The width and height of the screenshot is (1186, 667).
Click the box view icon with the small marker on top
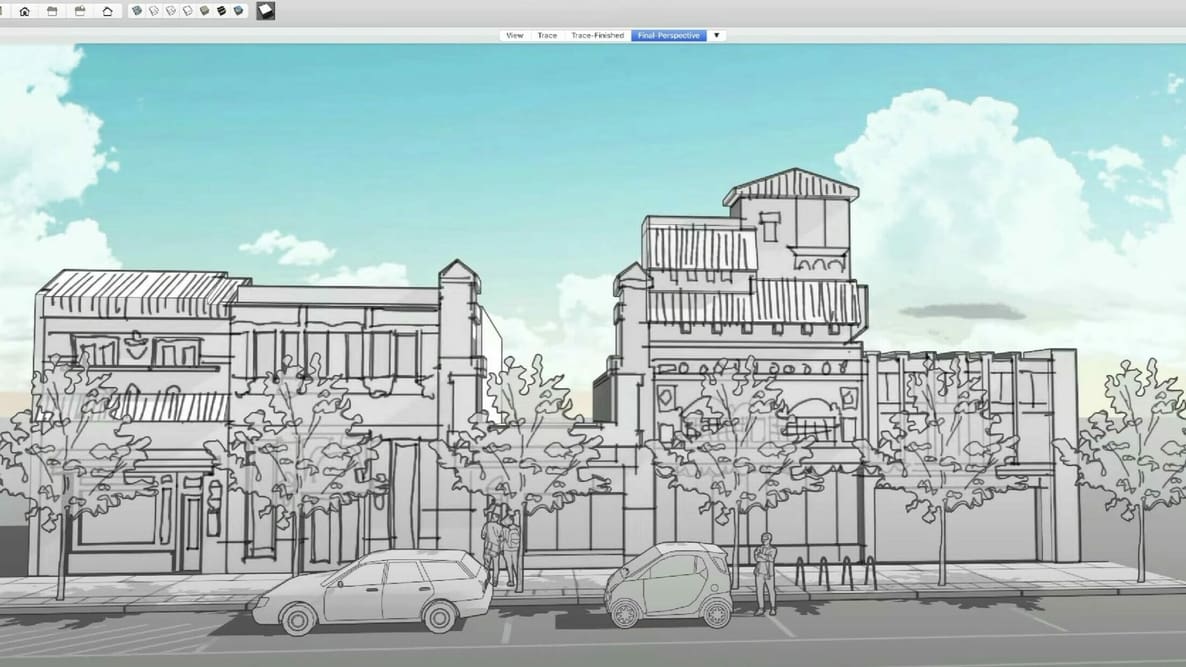79,11
